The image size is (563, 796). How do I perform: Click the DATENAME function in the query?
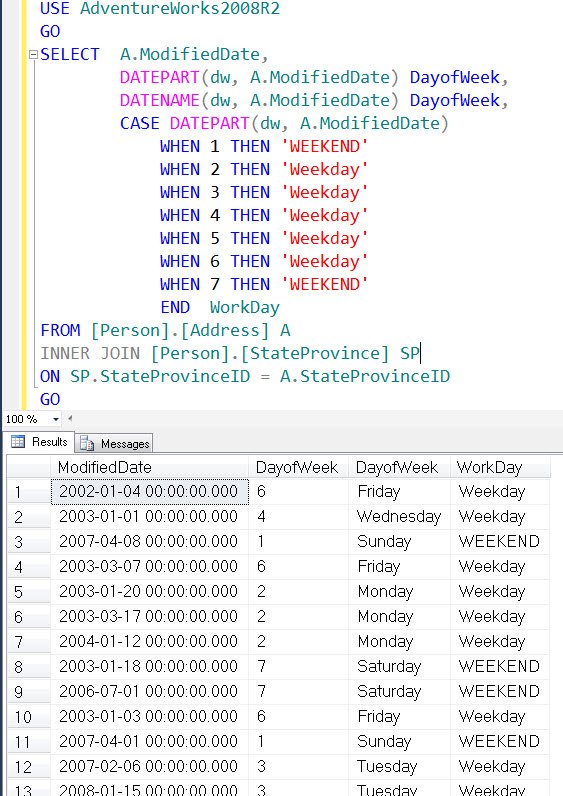pos(159,101)
